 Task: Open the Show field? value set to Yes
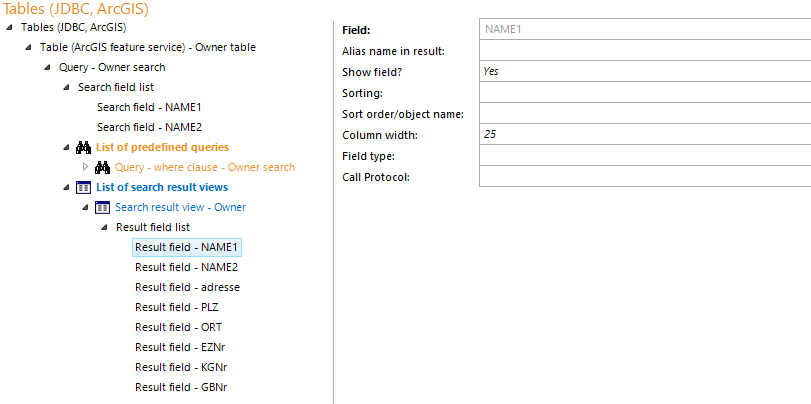(x=645, y=71)
